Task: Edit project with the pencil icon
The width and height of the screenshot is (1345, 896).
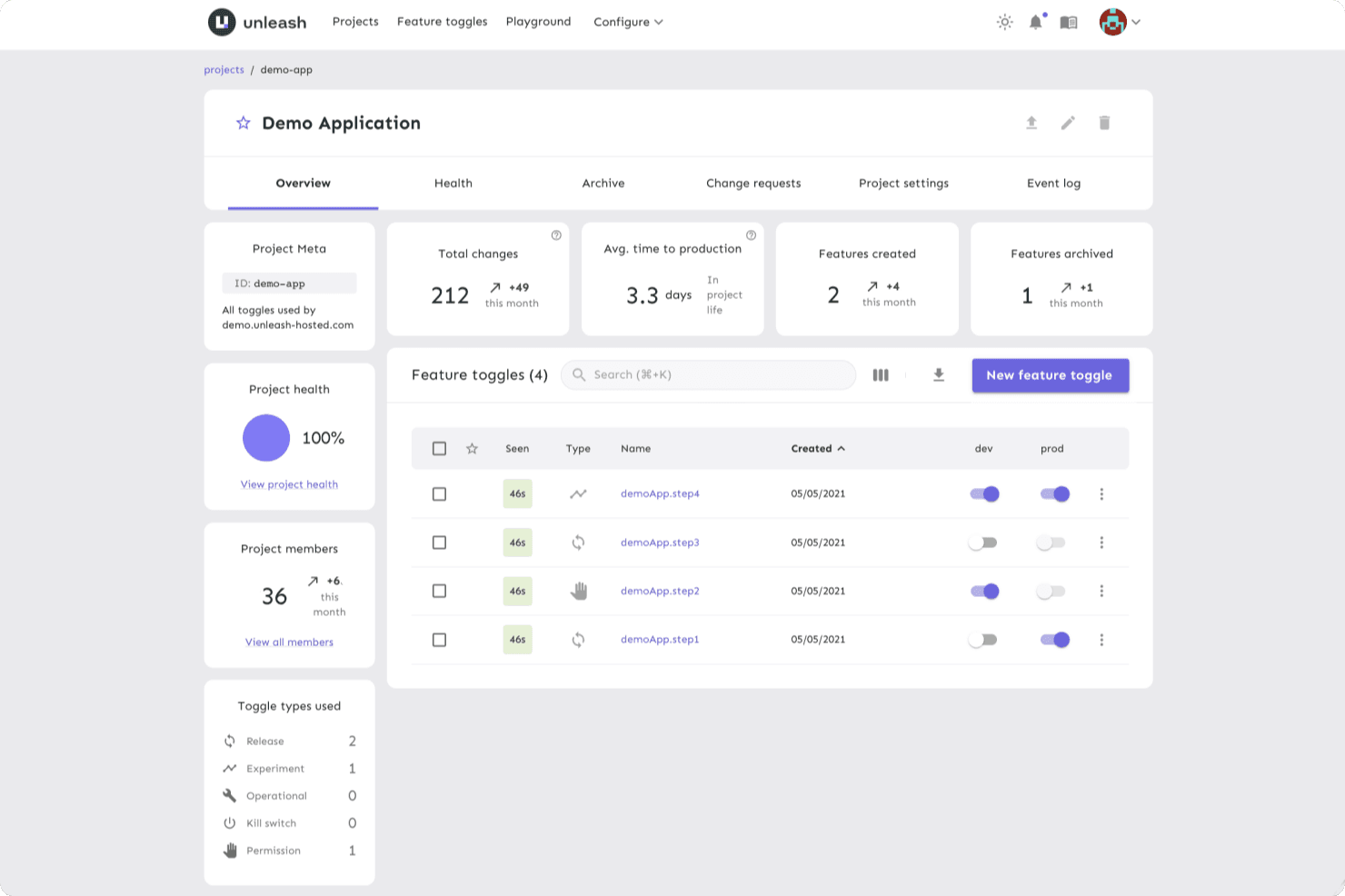Action: tap(1068, 123)
